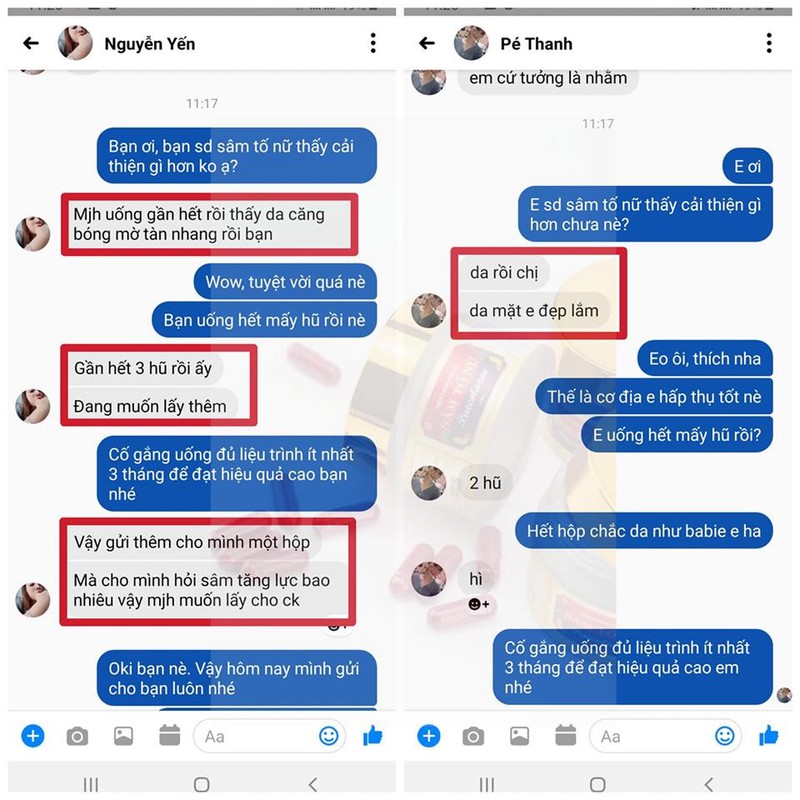
Task: Open Nguyễn Yến profile picture in header
Action: point(75,43)
